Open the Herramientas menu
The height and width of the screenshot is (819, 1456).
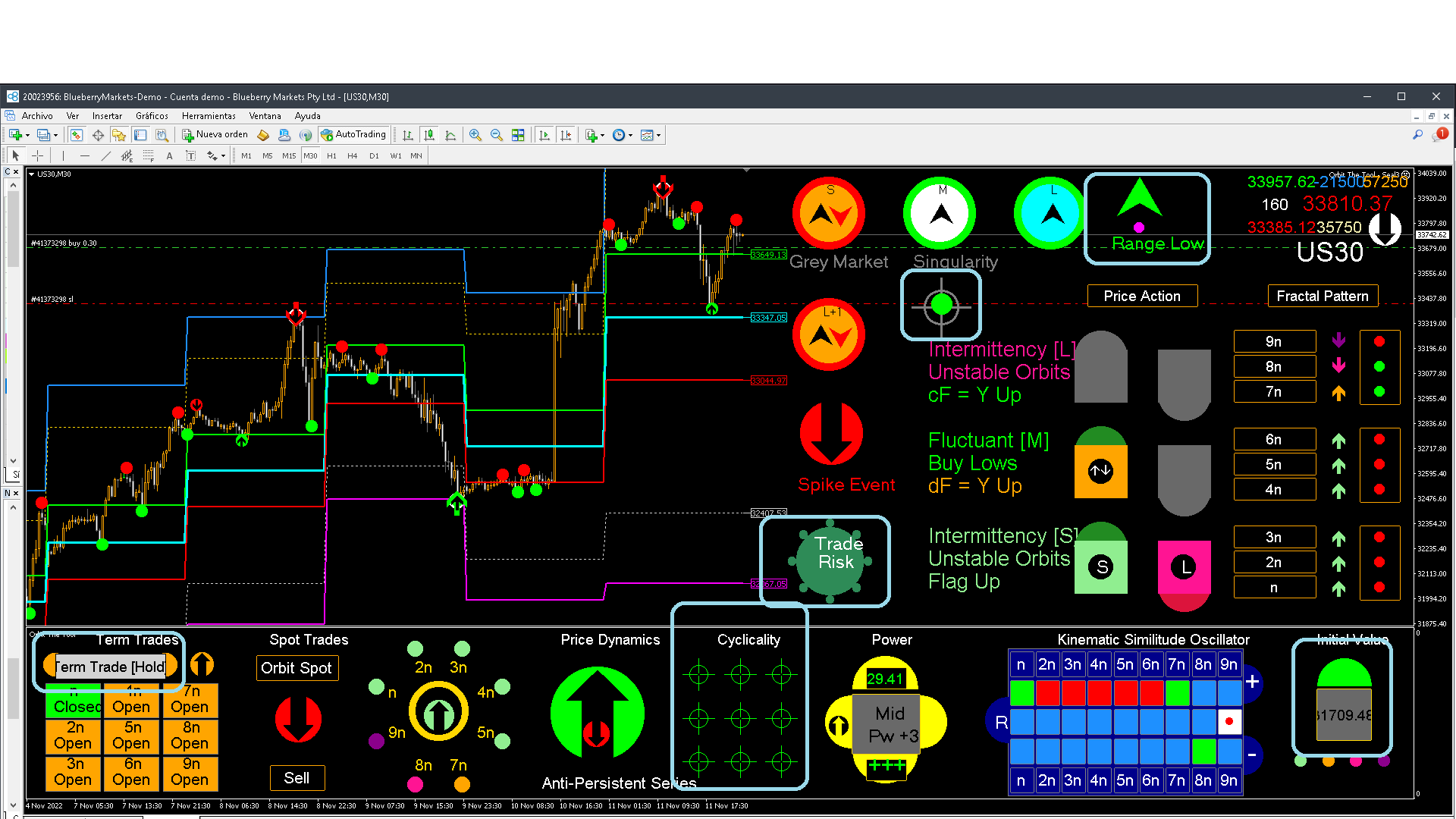point(209,116)
